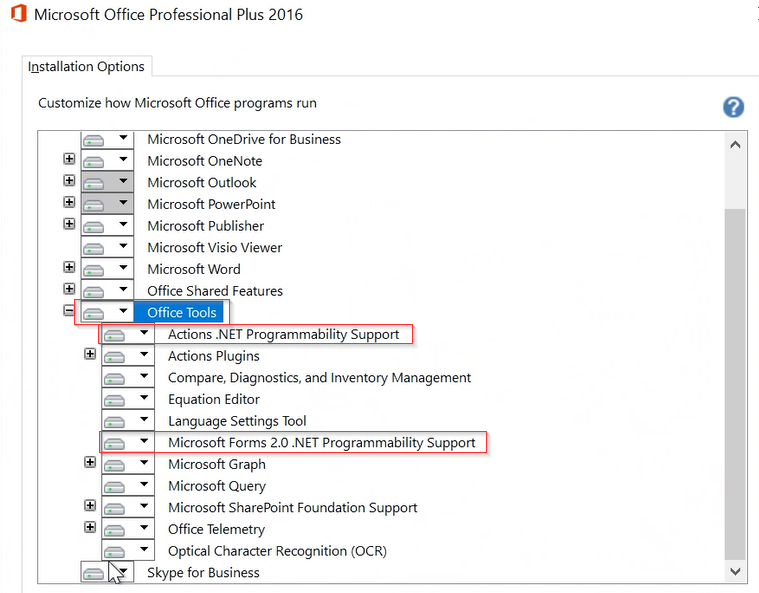Select Microsoft Forms 2.0 .NET Programmability Support
Image resolution: width=759 pixels, height=593 pixels.
point(322,442)
